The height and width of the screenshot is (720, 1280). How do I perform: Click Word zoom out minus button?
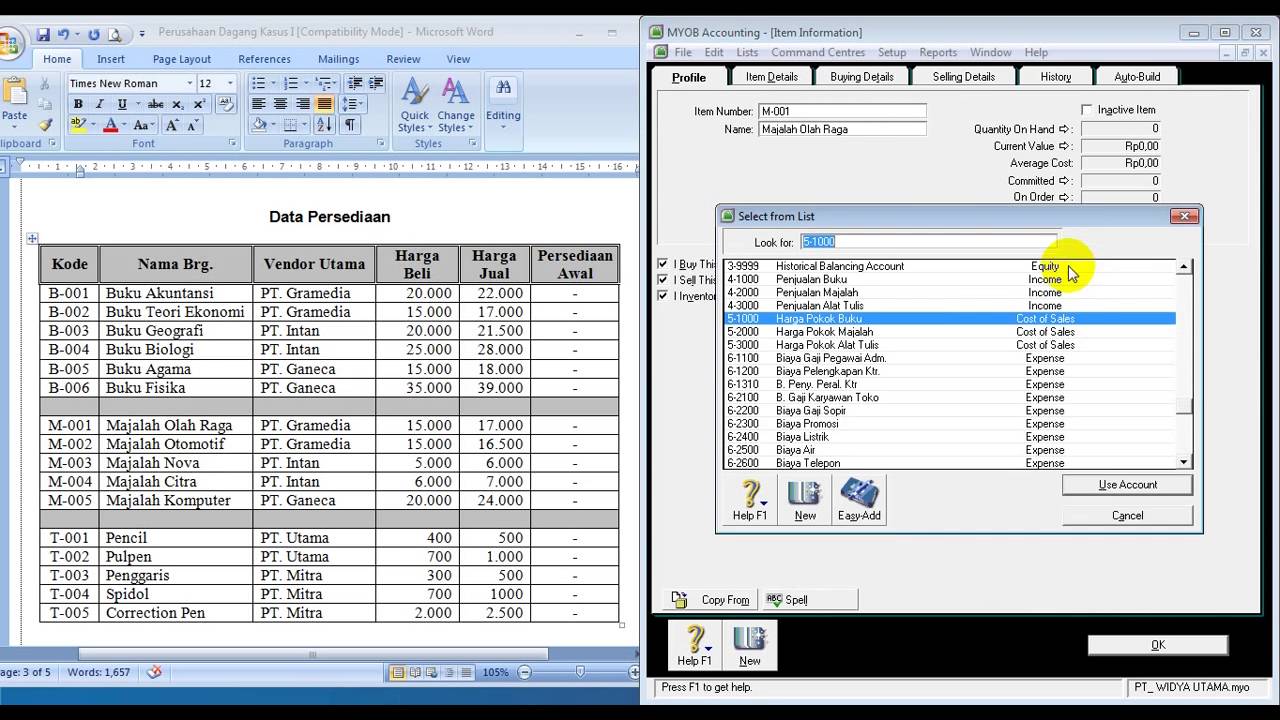(x=525, y=672)
